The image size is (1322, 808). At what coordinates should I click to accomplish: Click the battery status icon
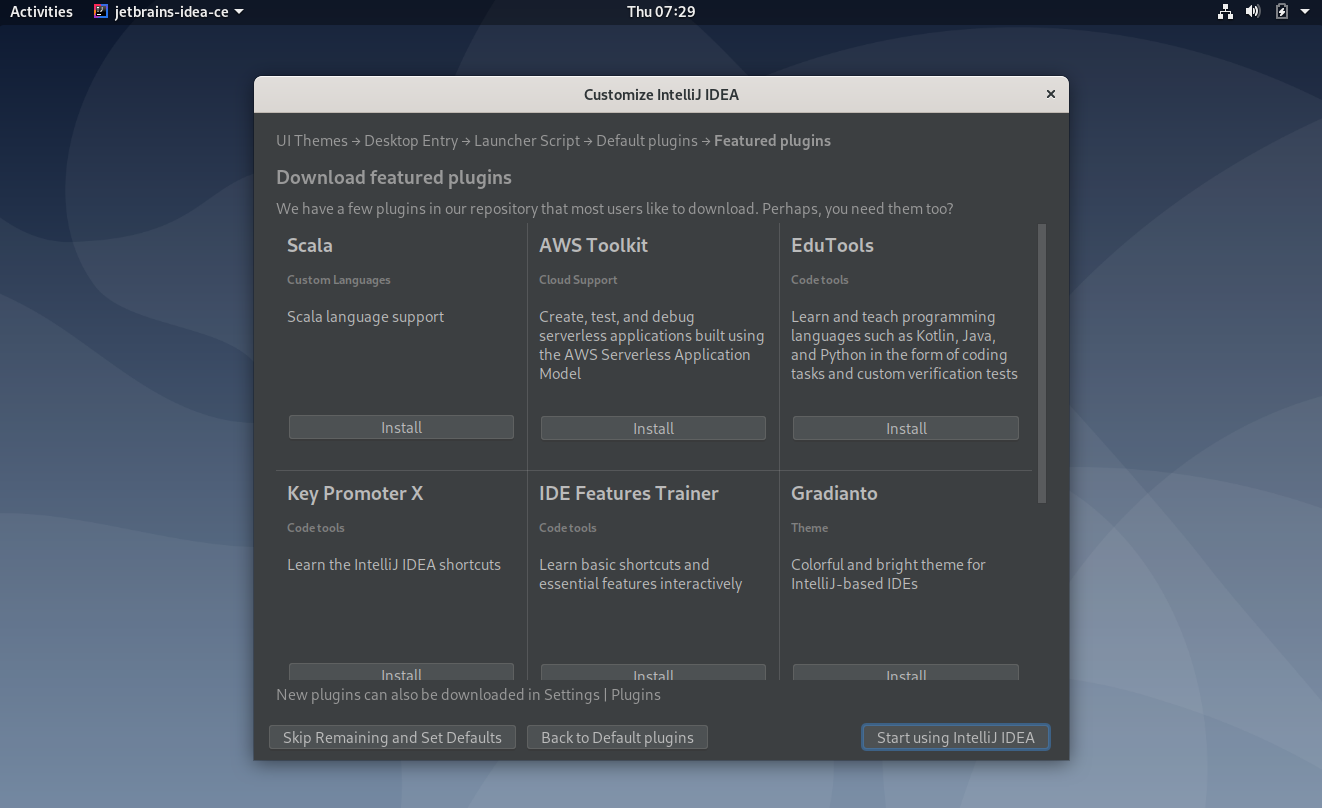(x=1282, y=12)
